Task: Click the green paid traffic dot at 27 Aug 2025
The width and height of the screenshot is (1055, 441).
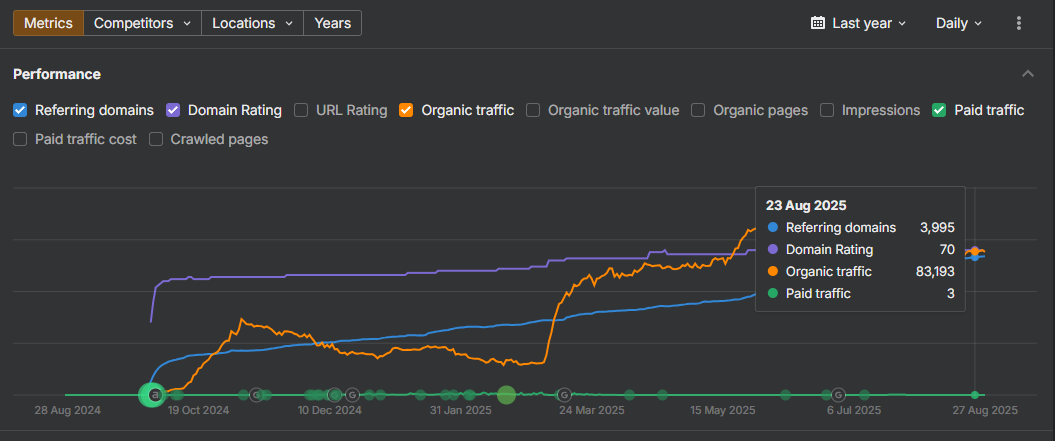Action: (974, 395)
